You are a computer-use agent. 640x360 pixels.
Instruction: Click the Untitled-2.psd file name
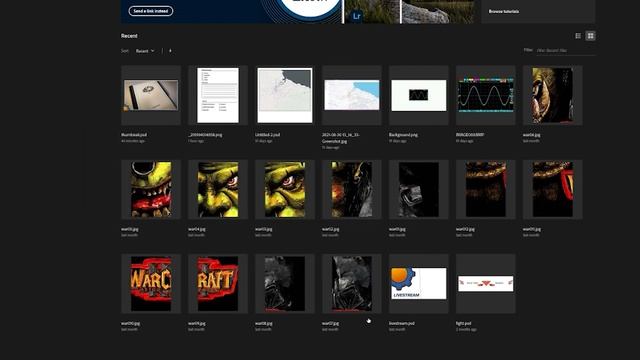pos(267,135)
